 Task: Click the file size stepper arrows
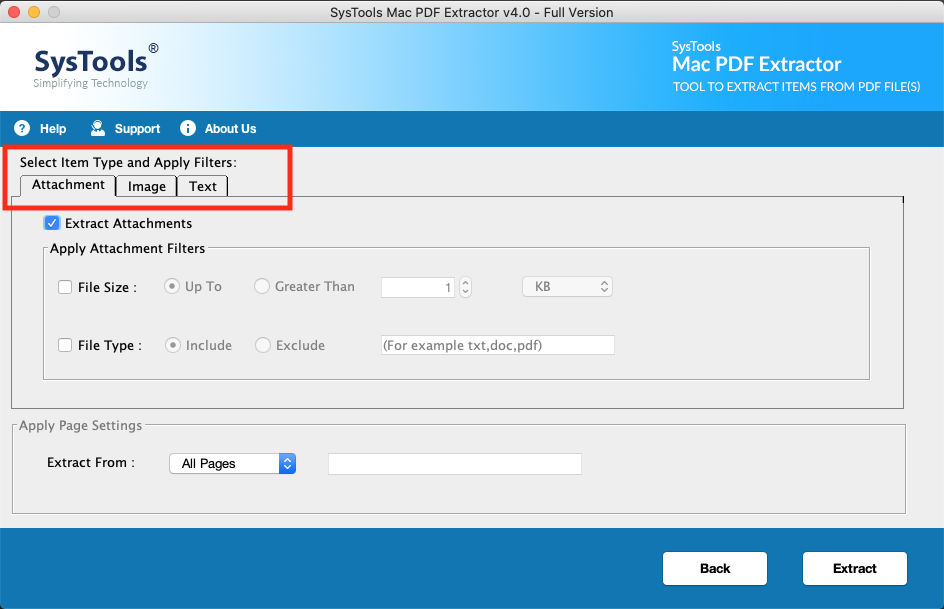(x=465, y=287)
